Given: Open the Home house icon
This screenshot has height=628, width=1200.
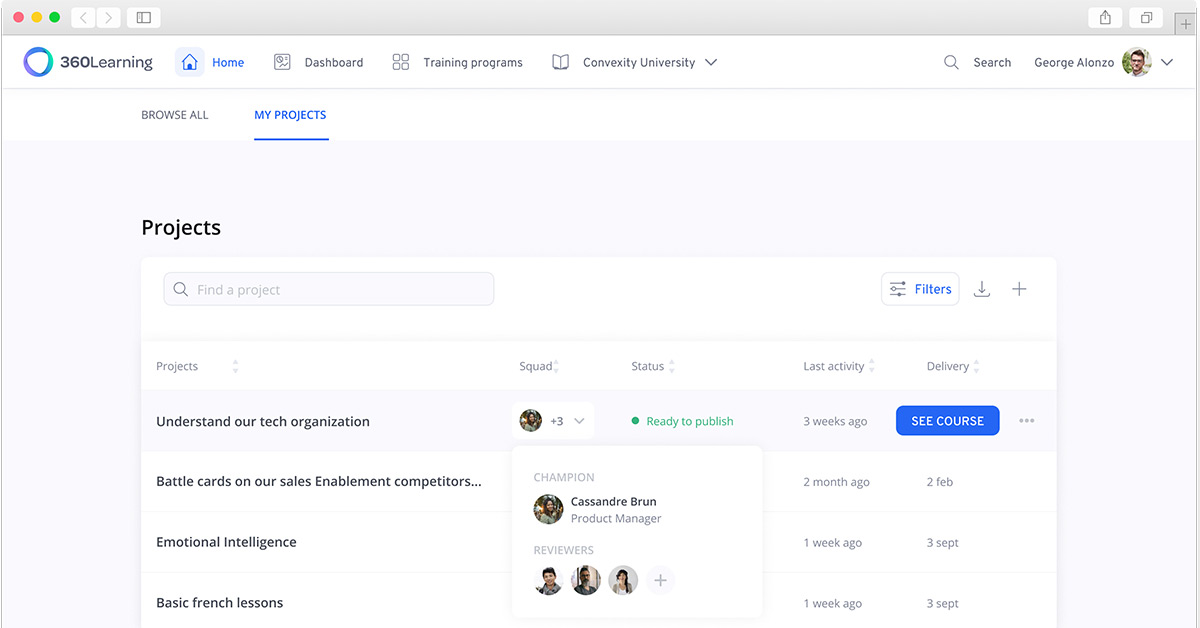Looking at the screenshot, I should click(x=190, y=62).
